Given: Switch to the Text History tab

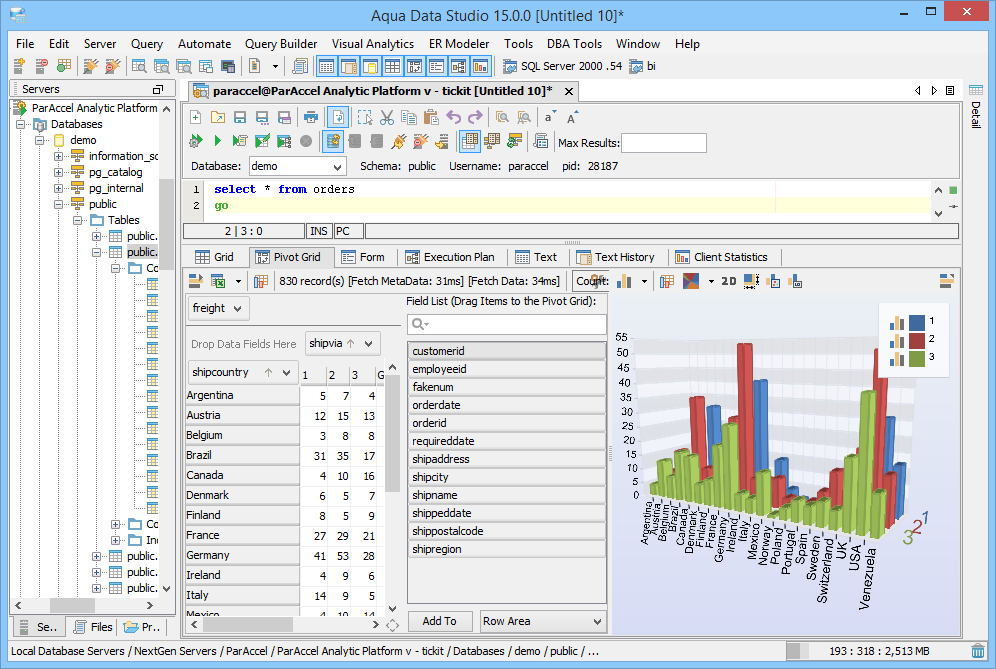Looking at the screenshot, I should pyautogui.click(x=616, y=257).
